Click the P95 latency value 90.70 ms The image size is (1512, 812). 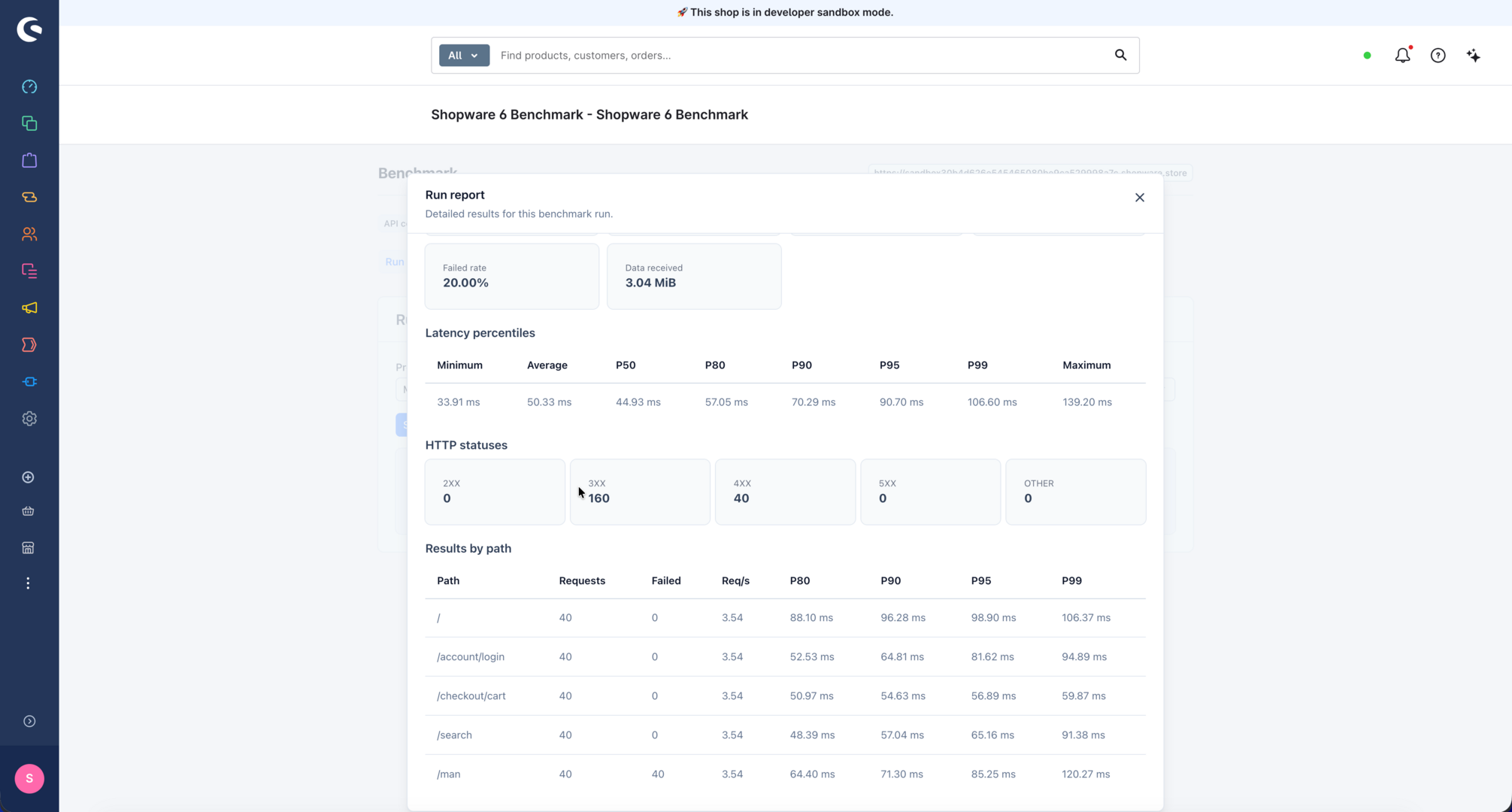click(x=901, y=402)
